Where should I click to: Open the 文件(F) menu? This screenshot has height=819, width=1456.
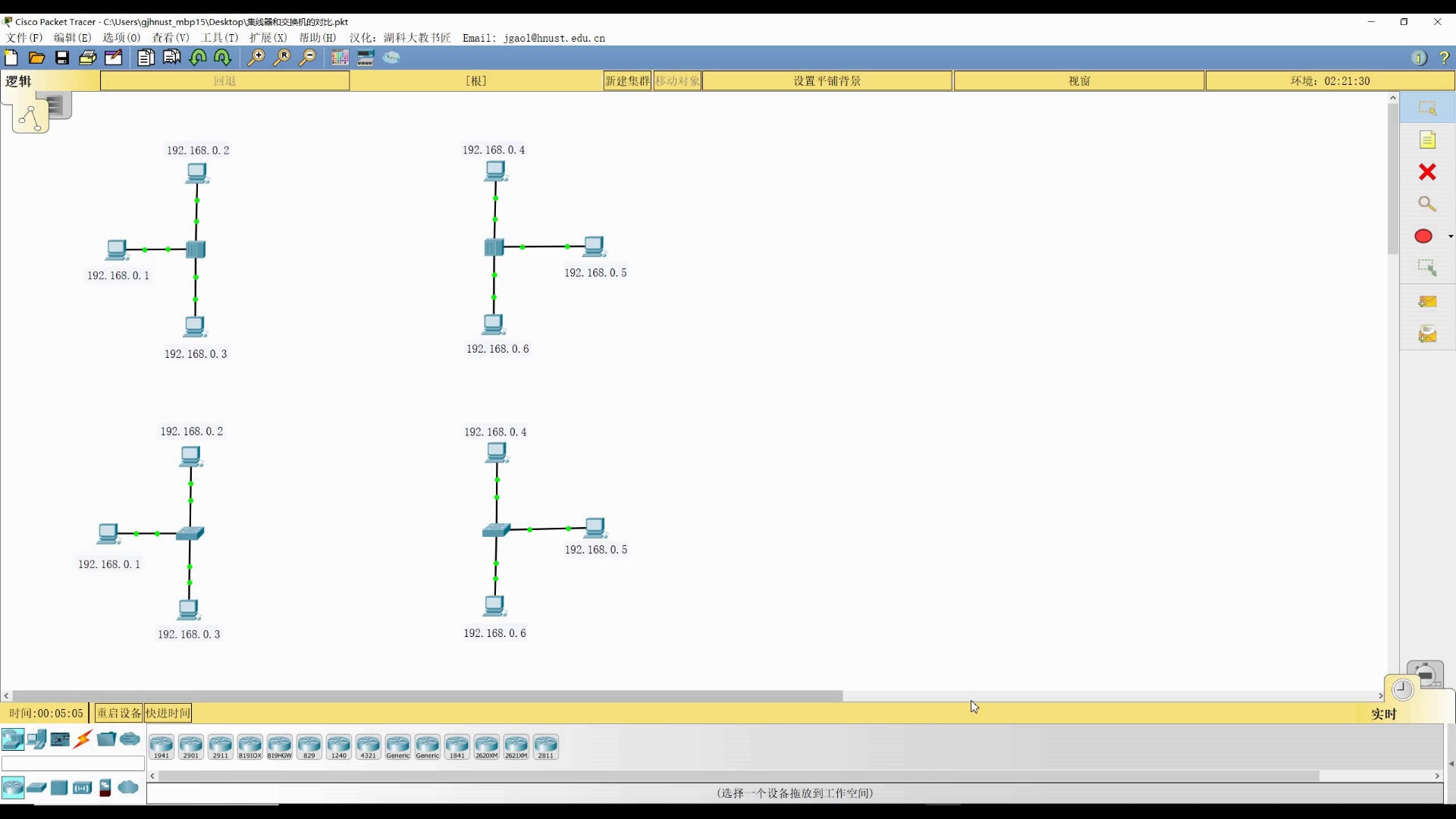(x=24, y=38)
